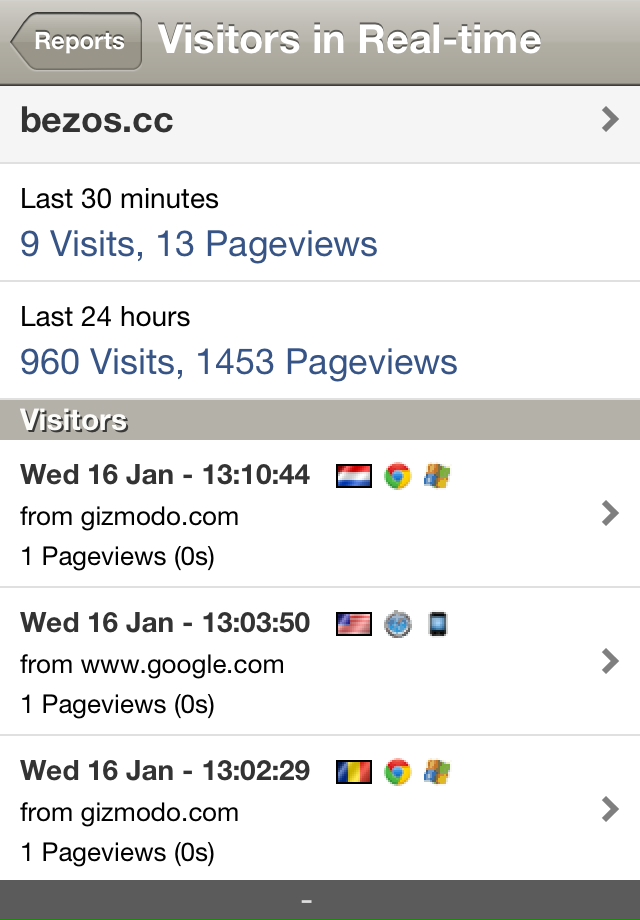Screen dimensions: 640x920
Task: Click the Romania flag on 13:02:29 visit
Action: click(x=354, y=772)
